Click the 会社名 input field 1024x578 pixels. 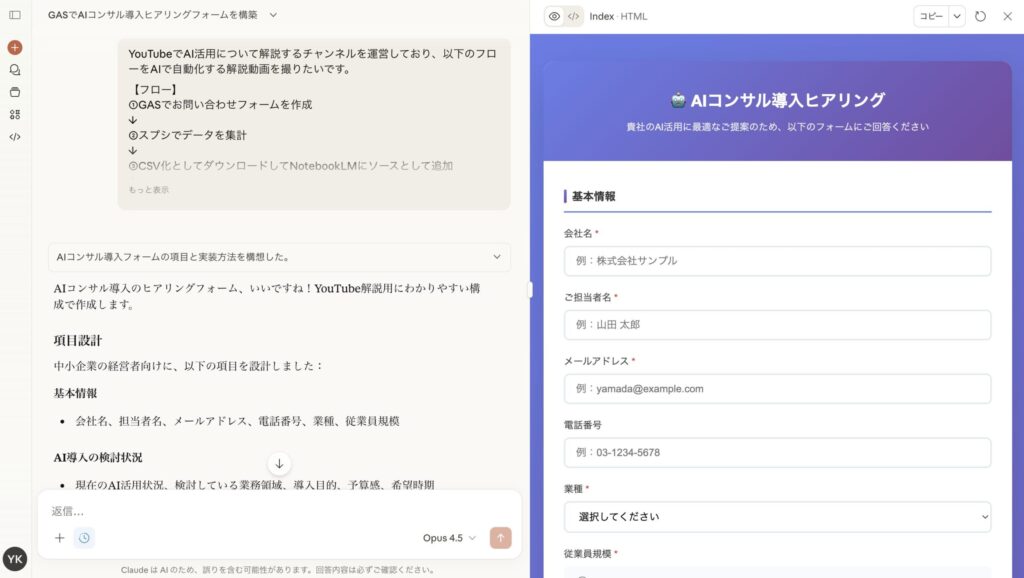[777, 261]
